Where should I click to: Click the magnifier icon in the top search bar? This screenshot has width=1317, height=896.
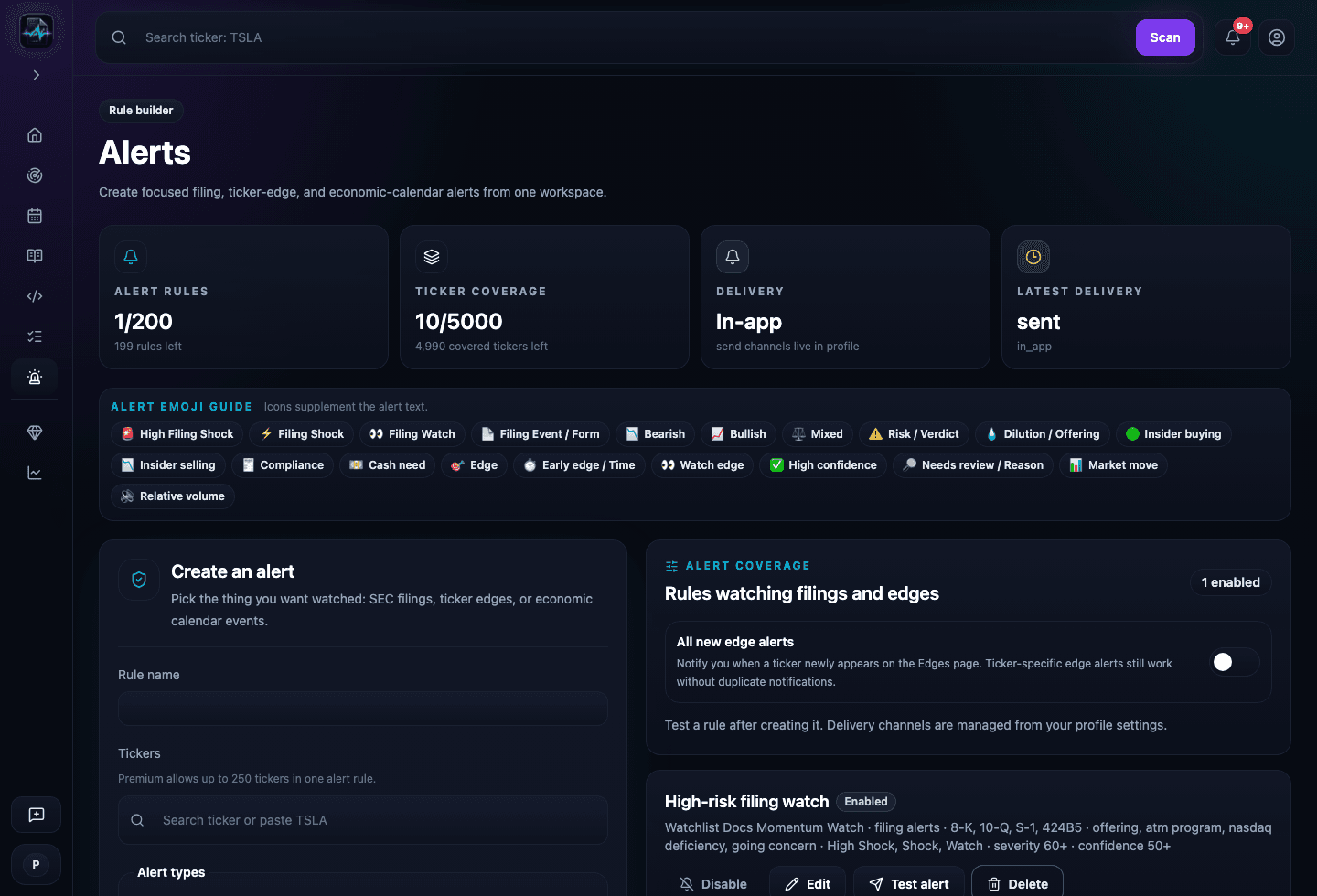pos(119,37)
